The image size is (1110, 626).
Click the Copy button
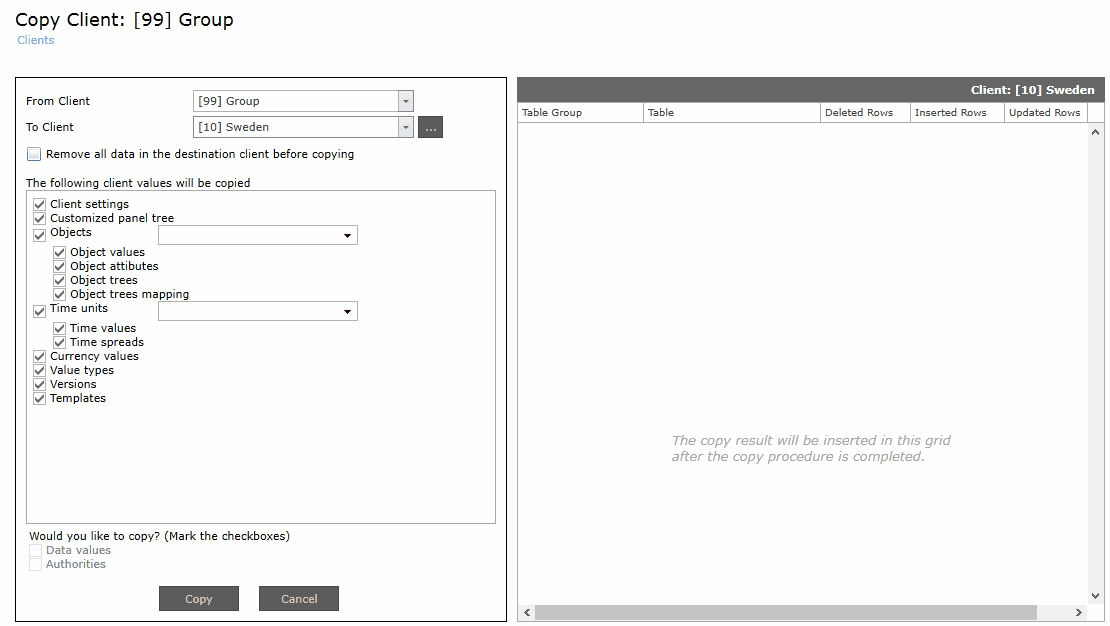pyautogui.click(x=198, y=598)
